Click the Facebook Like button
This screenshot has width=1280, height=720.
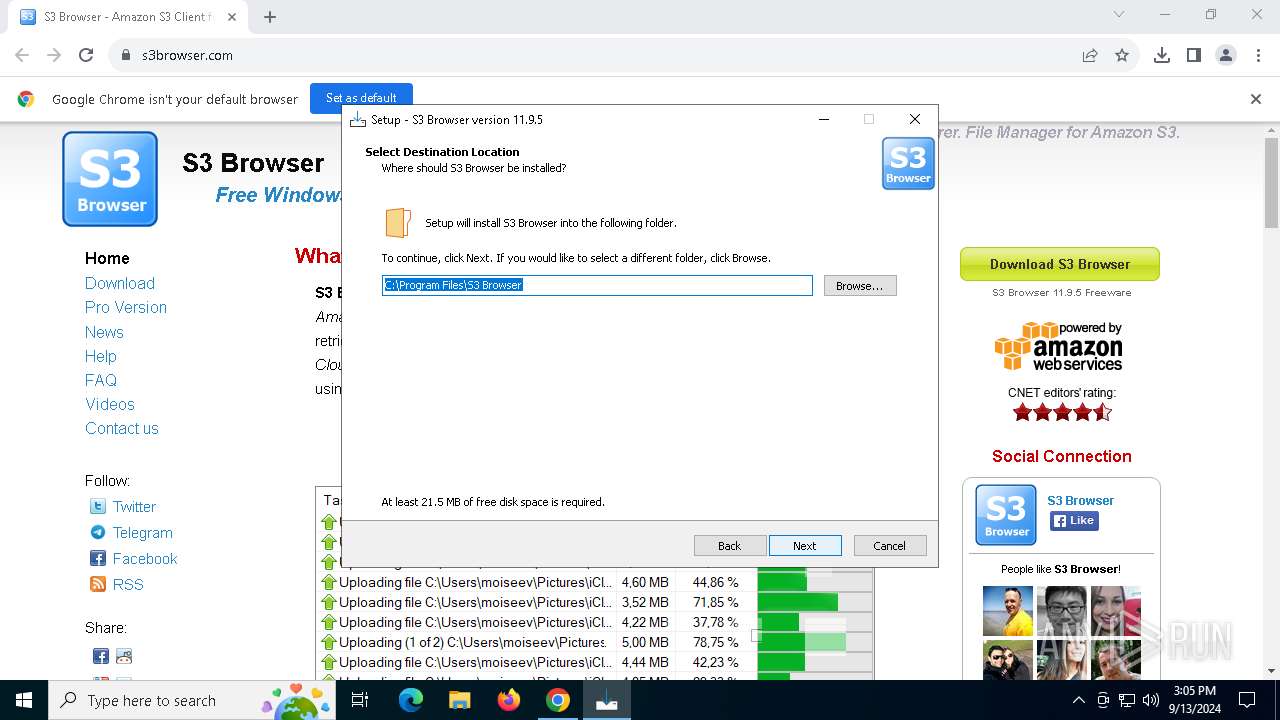1074,521
